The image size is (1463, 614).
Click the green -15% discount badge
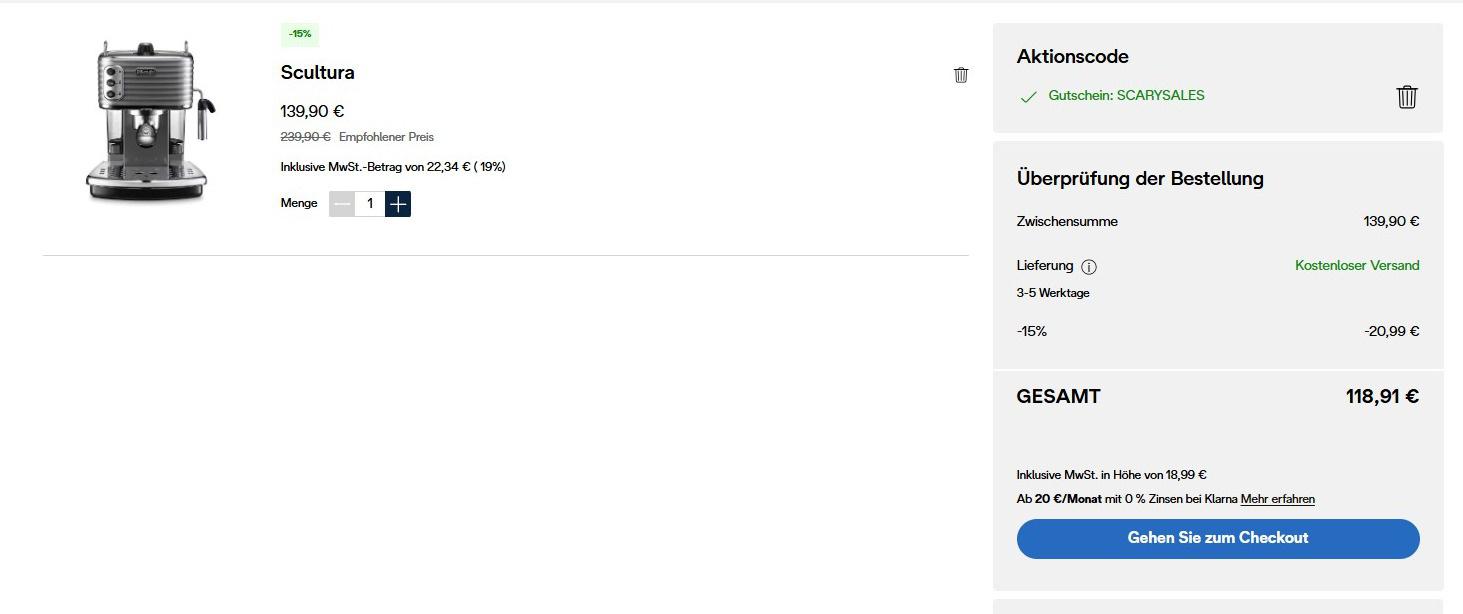coord(300,34)
